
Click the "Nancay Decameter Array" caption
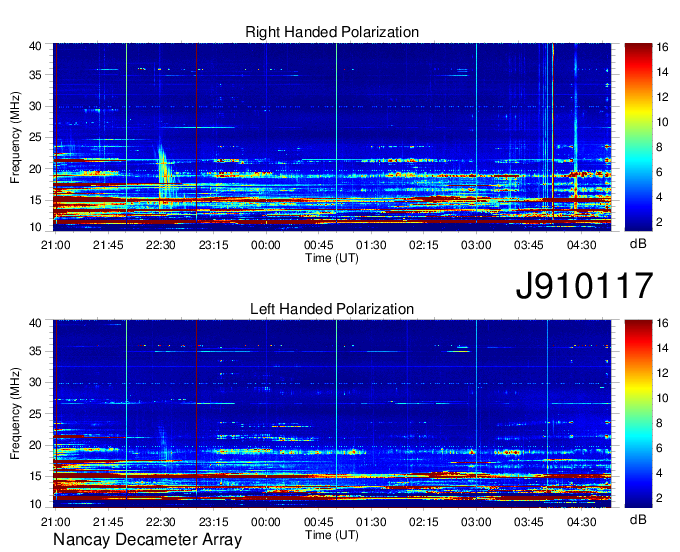pyautogui.click(x=147, y=540)
